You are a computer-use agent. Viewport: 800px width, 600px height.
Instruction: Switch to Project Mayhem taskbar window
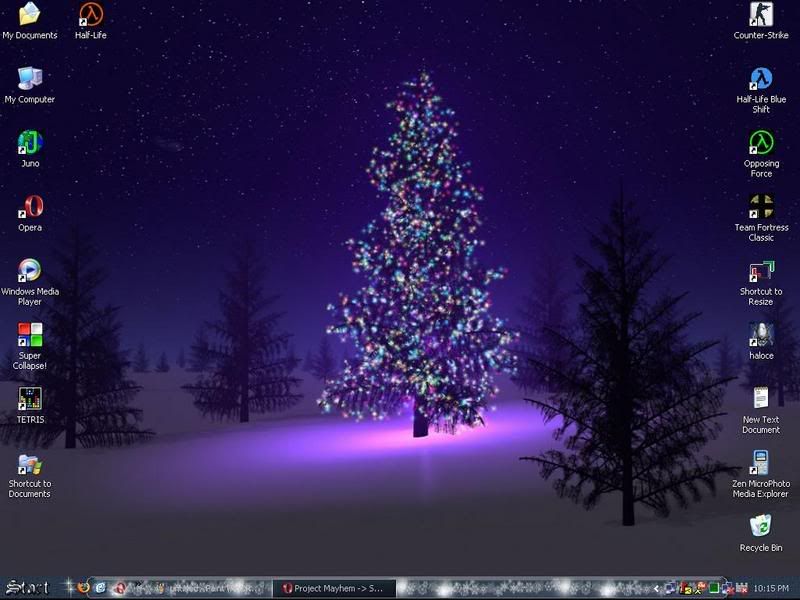click(335, 588)
